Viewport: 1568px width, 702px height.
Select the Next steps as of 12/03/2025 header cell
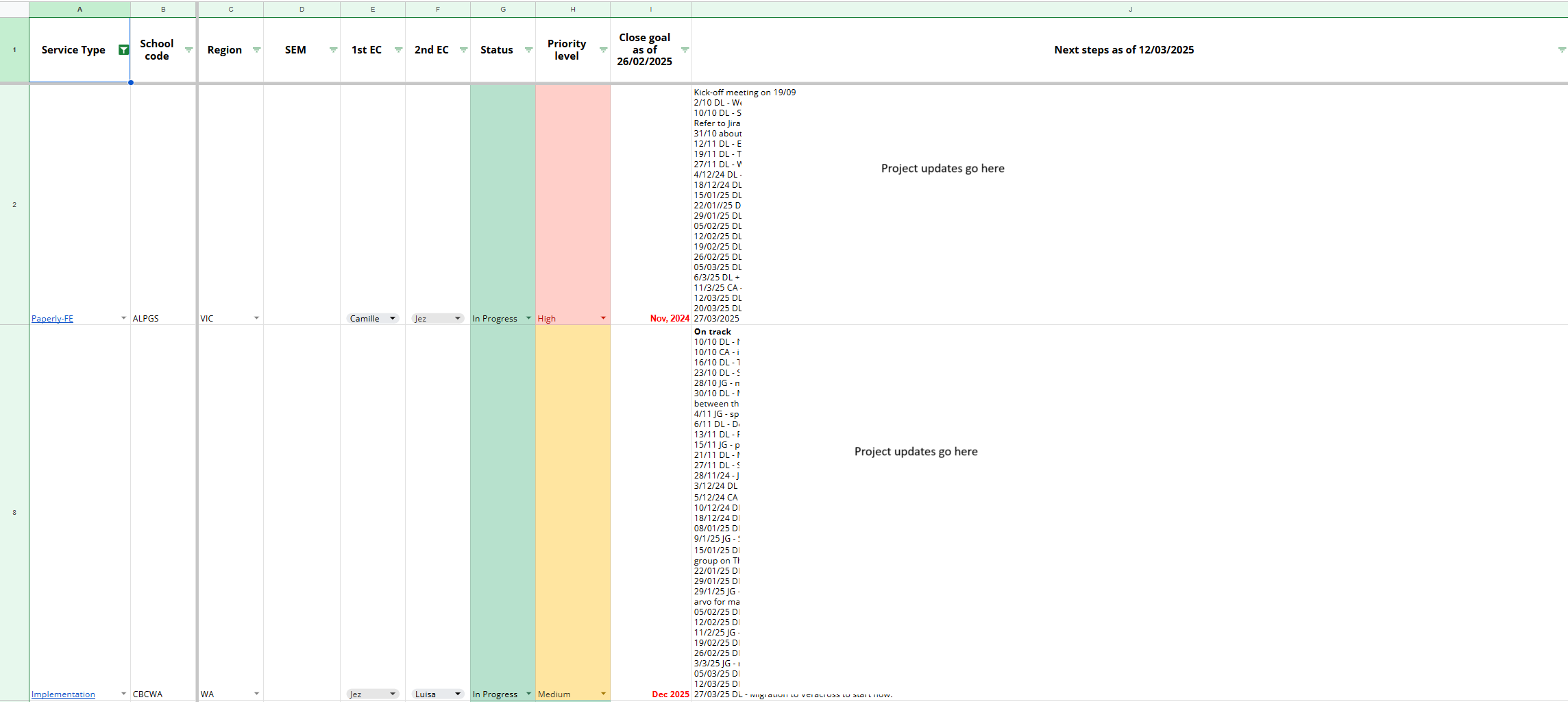click(1130, 50)
